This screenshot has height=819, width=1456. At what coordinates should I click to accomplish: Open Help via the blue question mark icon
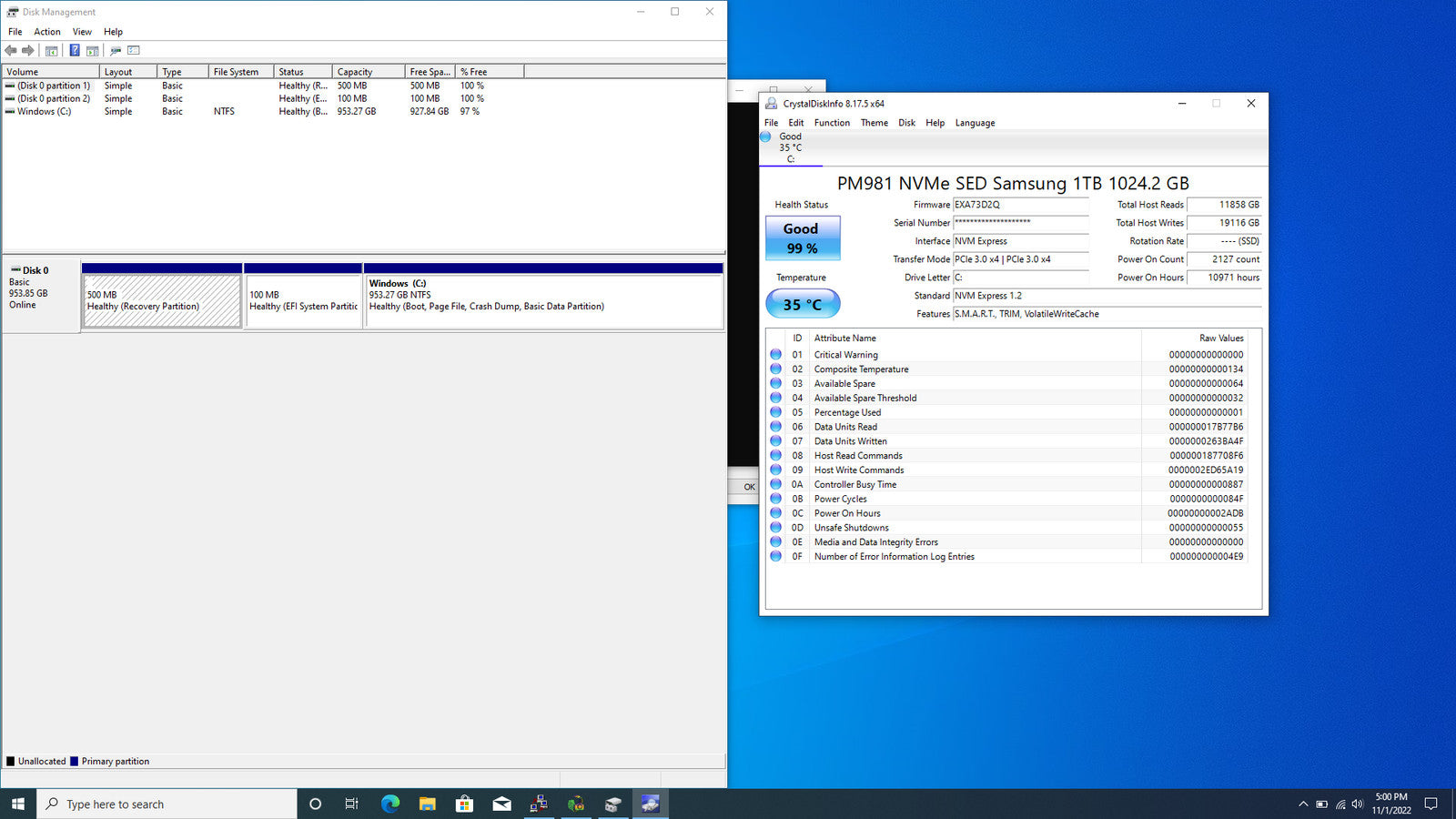pos(75,51)
